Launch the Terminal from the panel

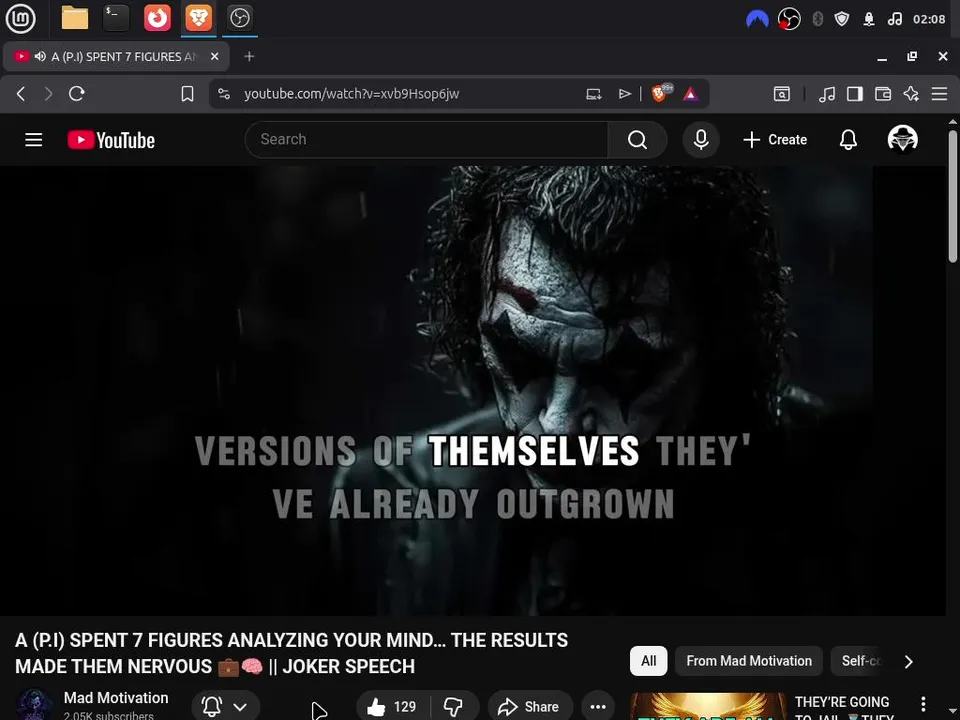[x=116, y=18]
